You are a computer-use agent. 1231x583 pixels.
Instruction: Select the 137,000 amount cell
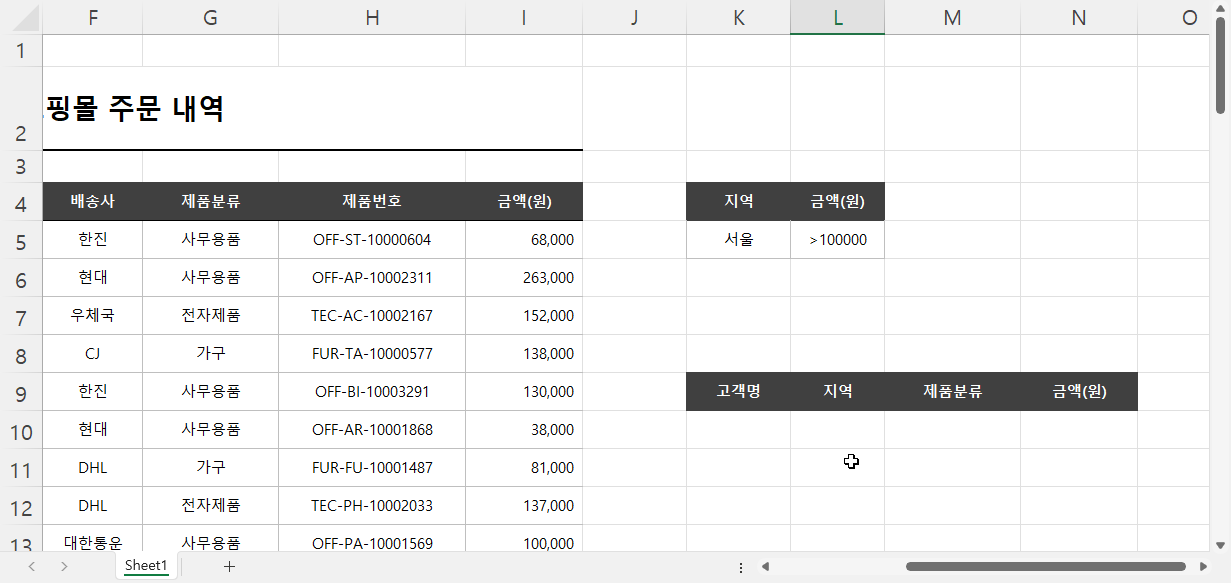(524, 506)
